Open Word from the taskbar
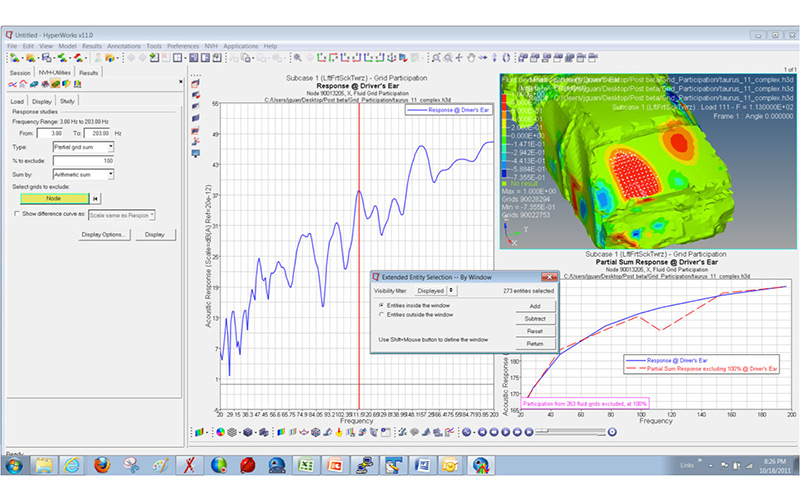This screenshot has height=500, width=800. tap(422, 465)
